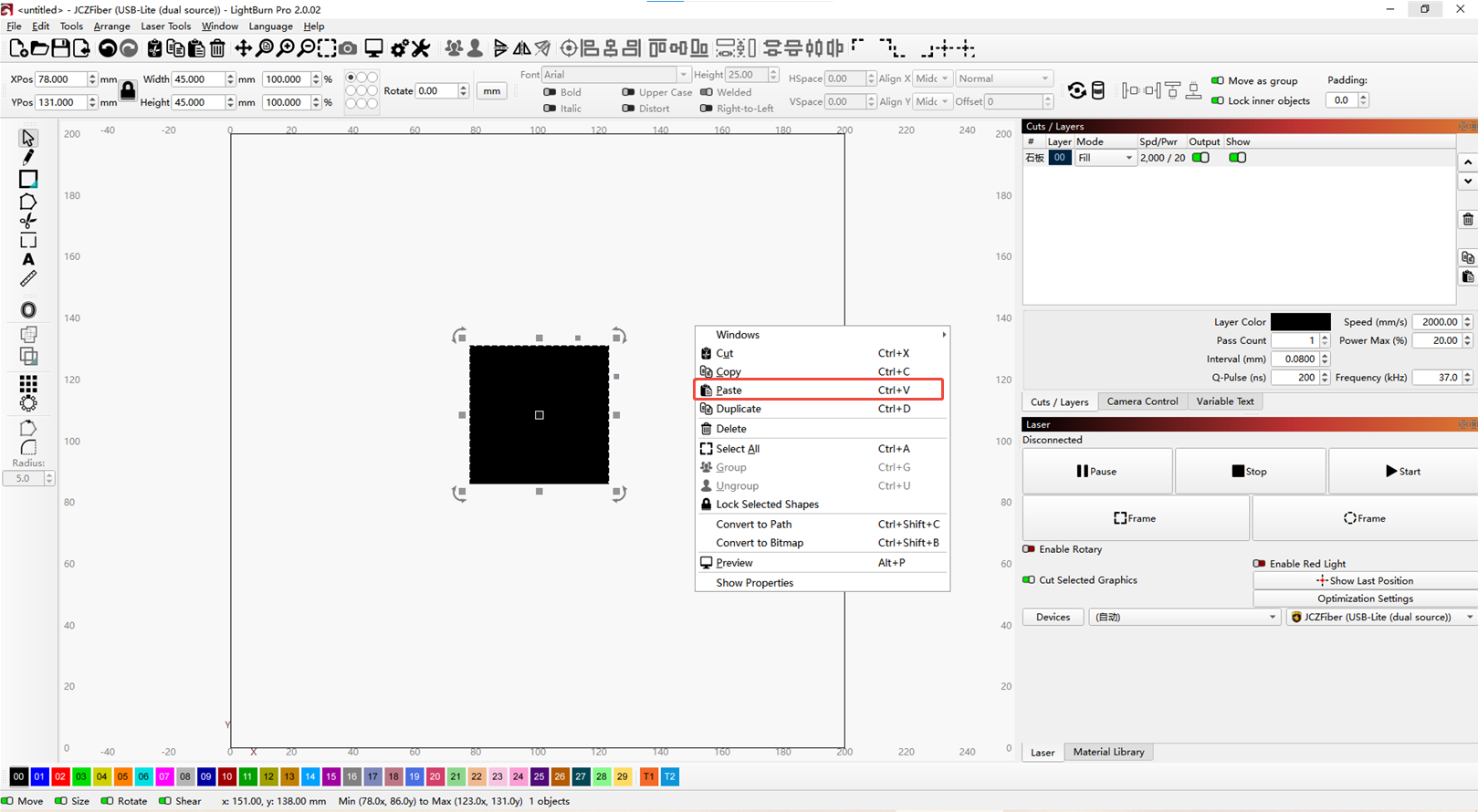This screenshot has height=812, width=1478.
Task: Click the XPos input field
Action: [61, 79]
